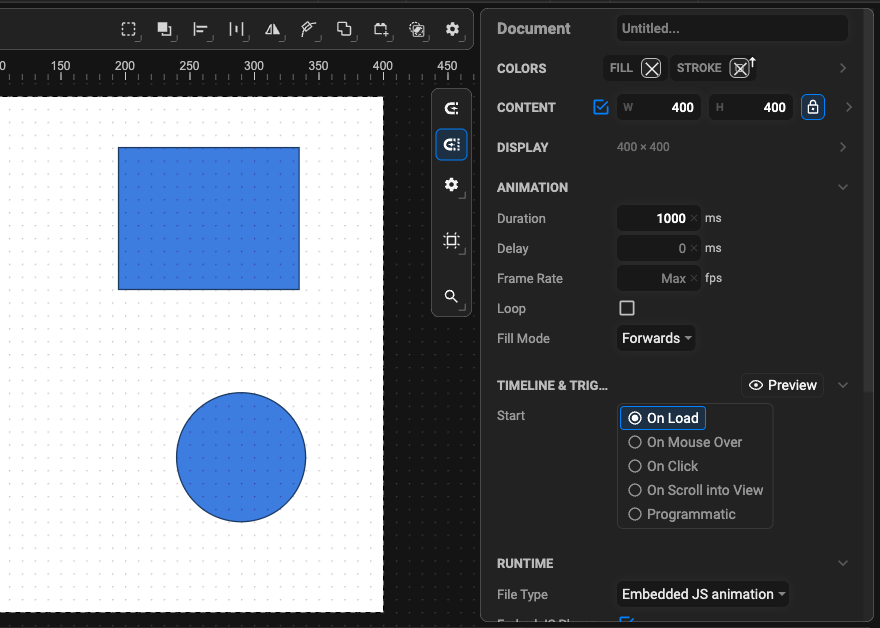Click the RUNTIME section header
This screenshot has height=628, width=880.
click(525, 563)
